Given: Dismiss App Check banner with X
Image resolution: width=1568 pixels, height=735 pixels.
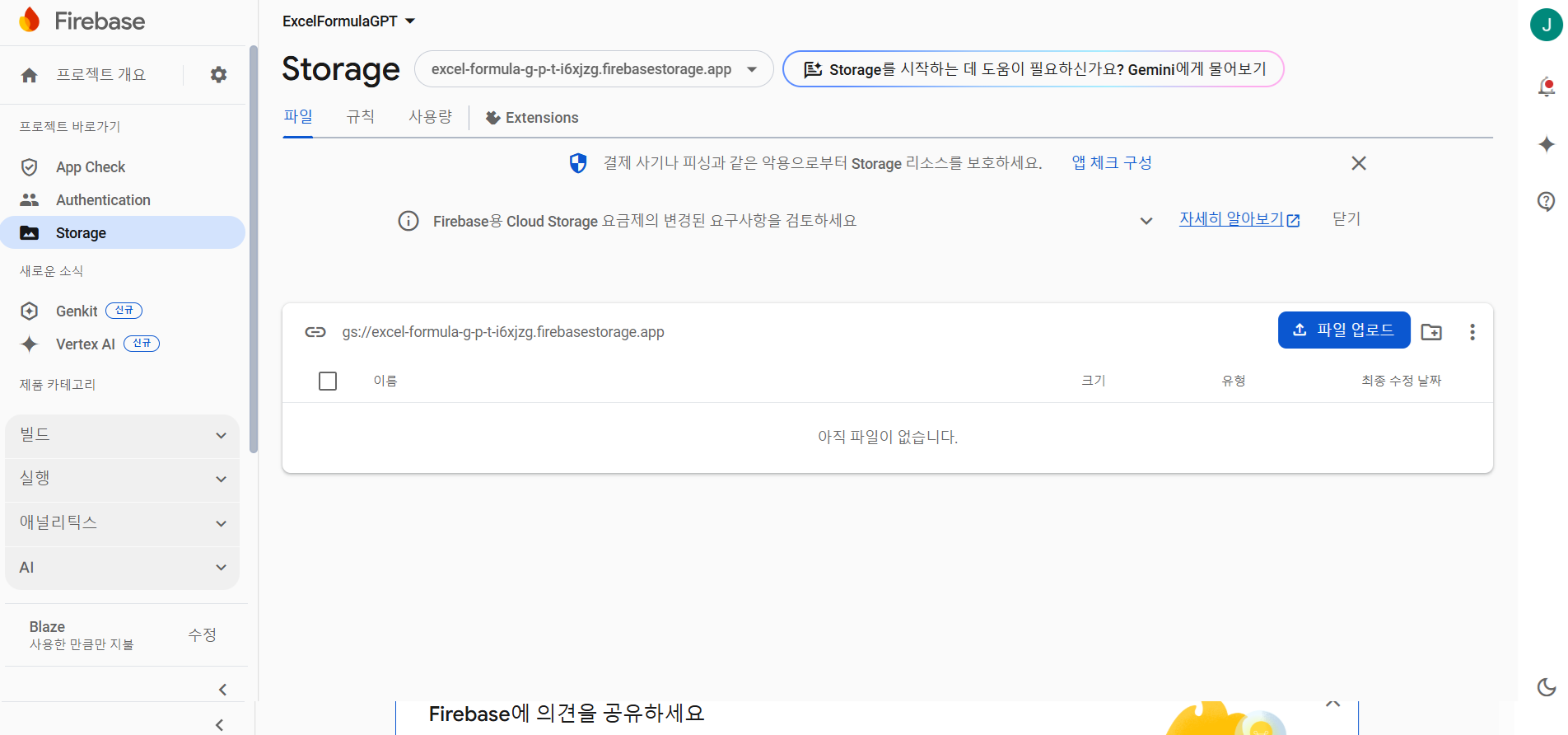Looking at the screenshot, I should [1359, 163].
